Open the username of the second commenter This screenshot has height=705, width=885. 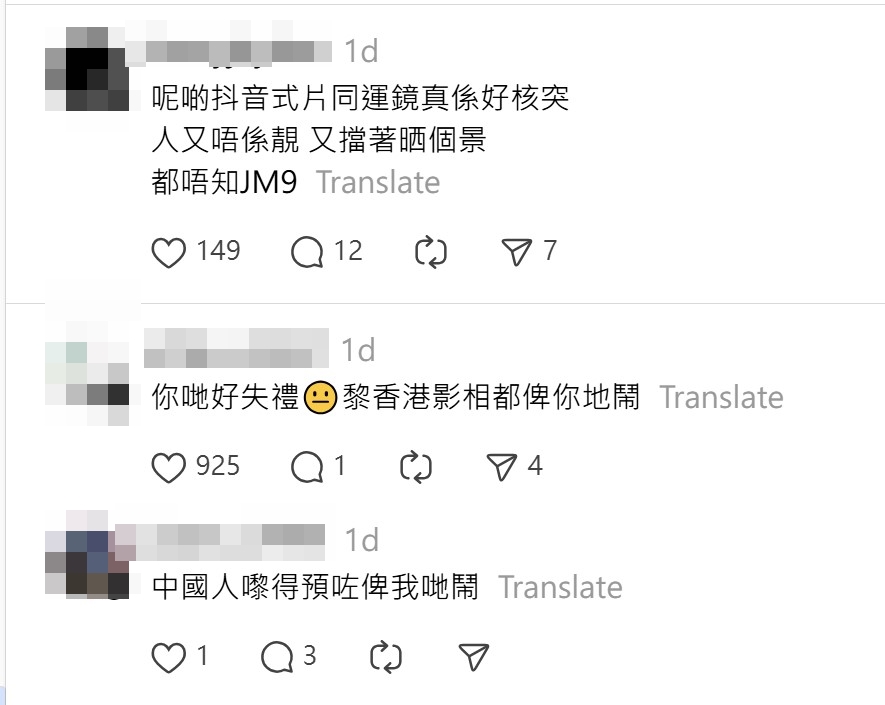click(x=236, y=348)
